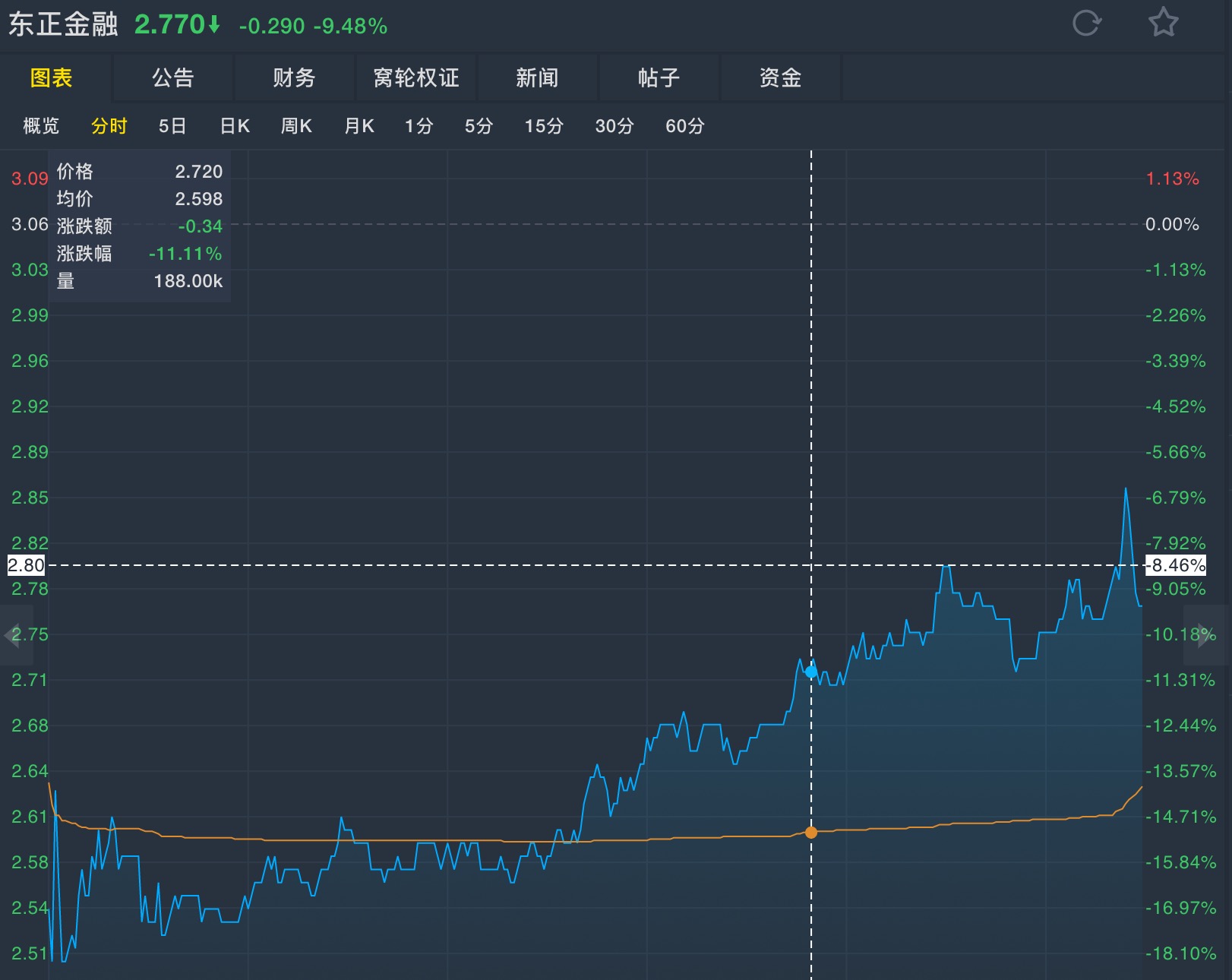Open the 窝轮权证 warrants tab
The width and height of the screenshot is (1232, 980).
coord(416,77)
